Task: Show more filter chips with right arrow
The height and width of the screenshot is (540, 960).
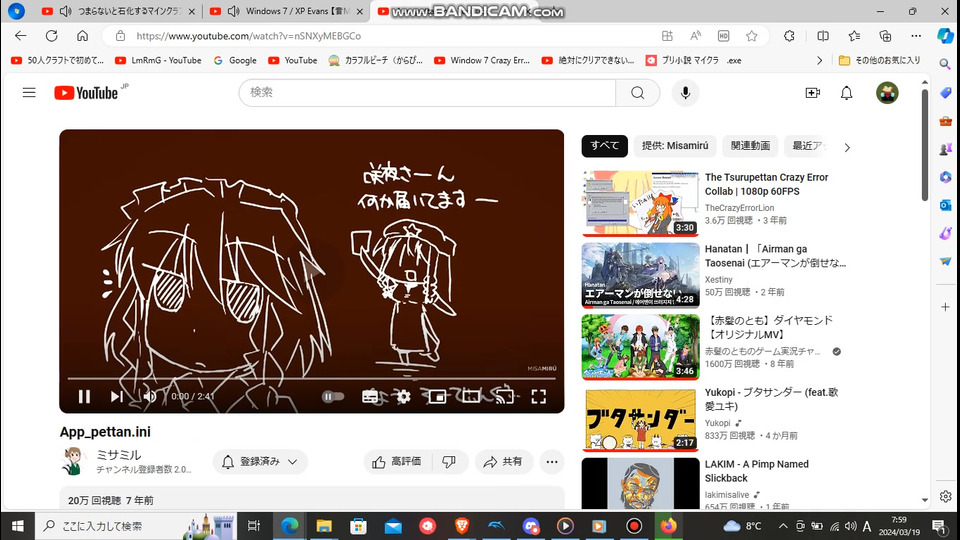Action: (x=847, y=148)
